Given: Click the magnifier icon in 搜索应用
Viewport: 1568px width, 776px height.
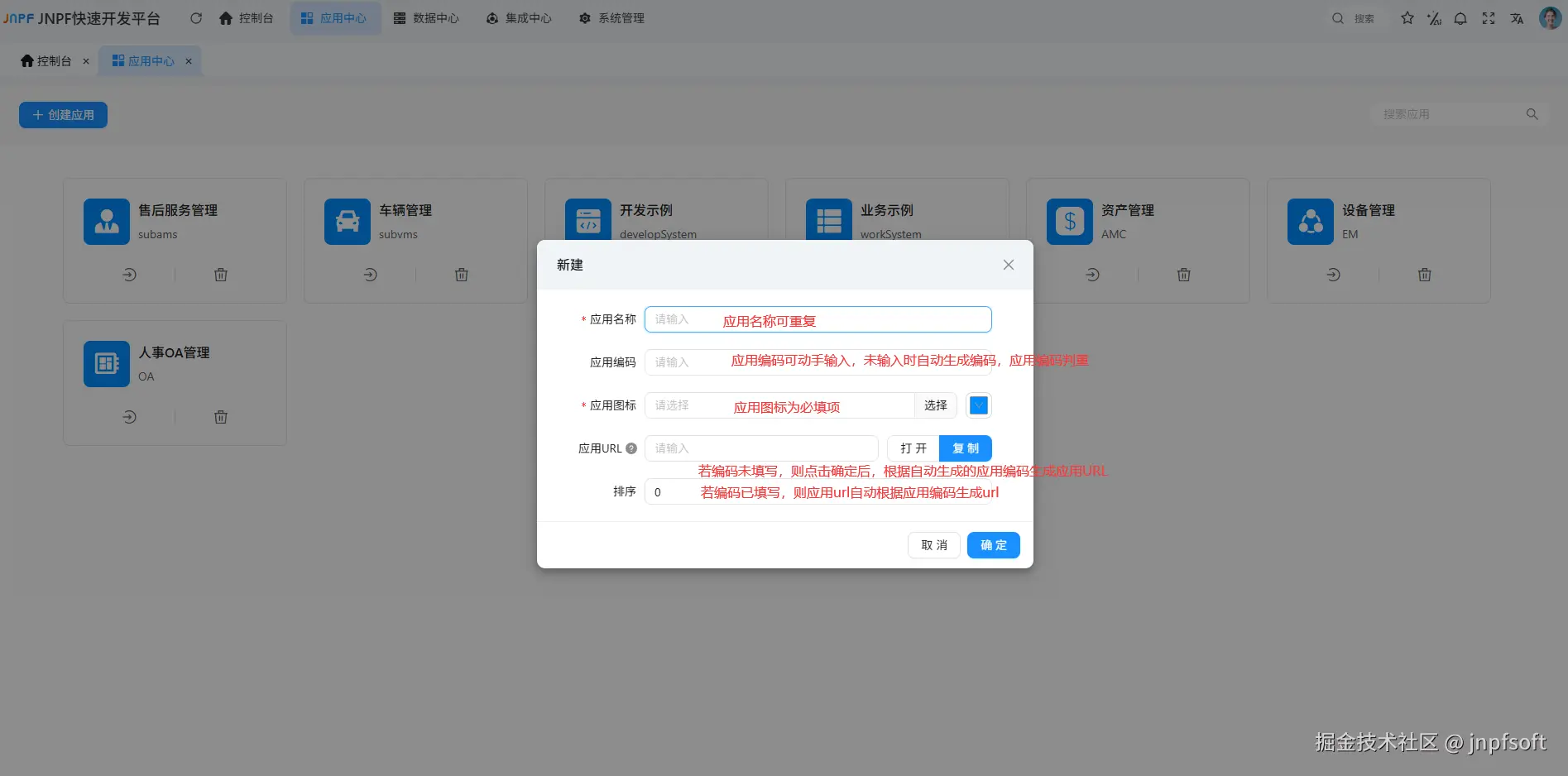Looking at the screenshot, I should click(x=1532, y=114).
